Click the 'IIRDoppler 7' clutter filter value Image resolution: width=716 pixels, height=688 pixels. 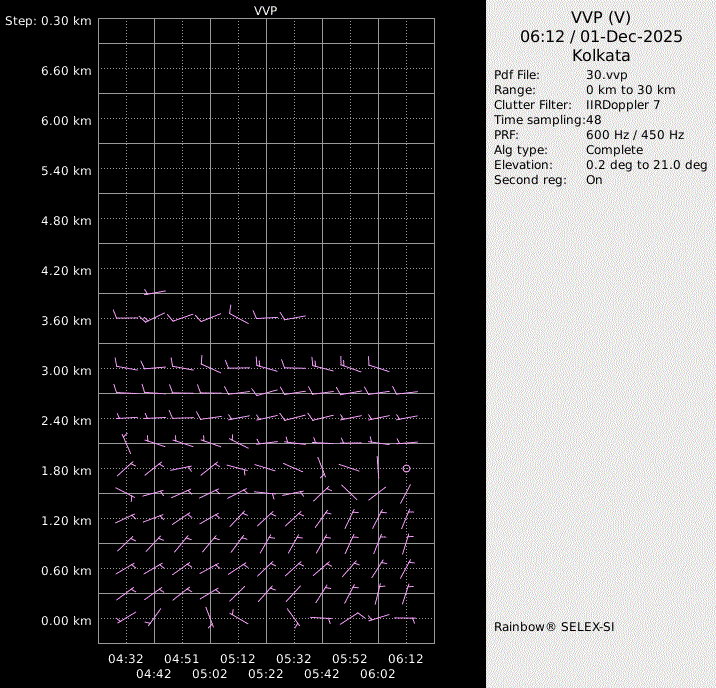pos(622,105)
